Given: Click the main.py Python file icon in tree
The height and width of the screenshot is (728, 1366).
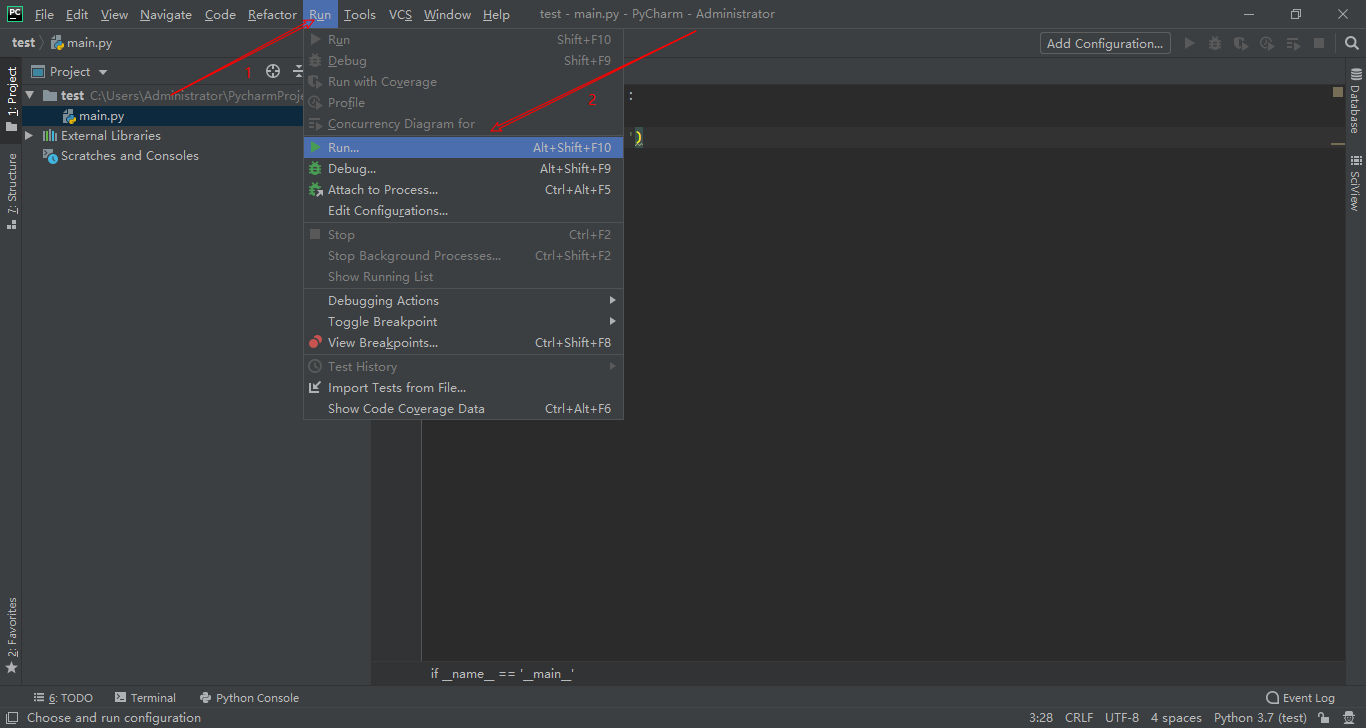Looking at the screenshot, I should tap(69, 116).
